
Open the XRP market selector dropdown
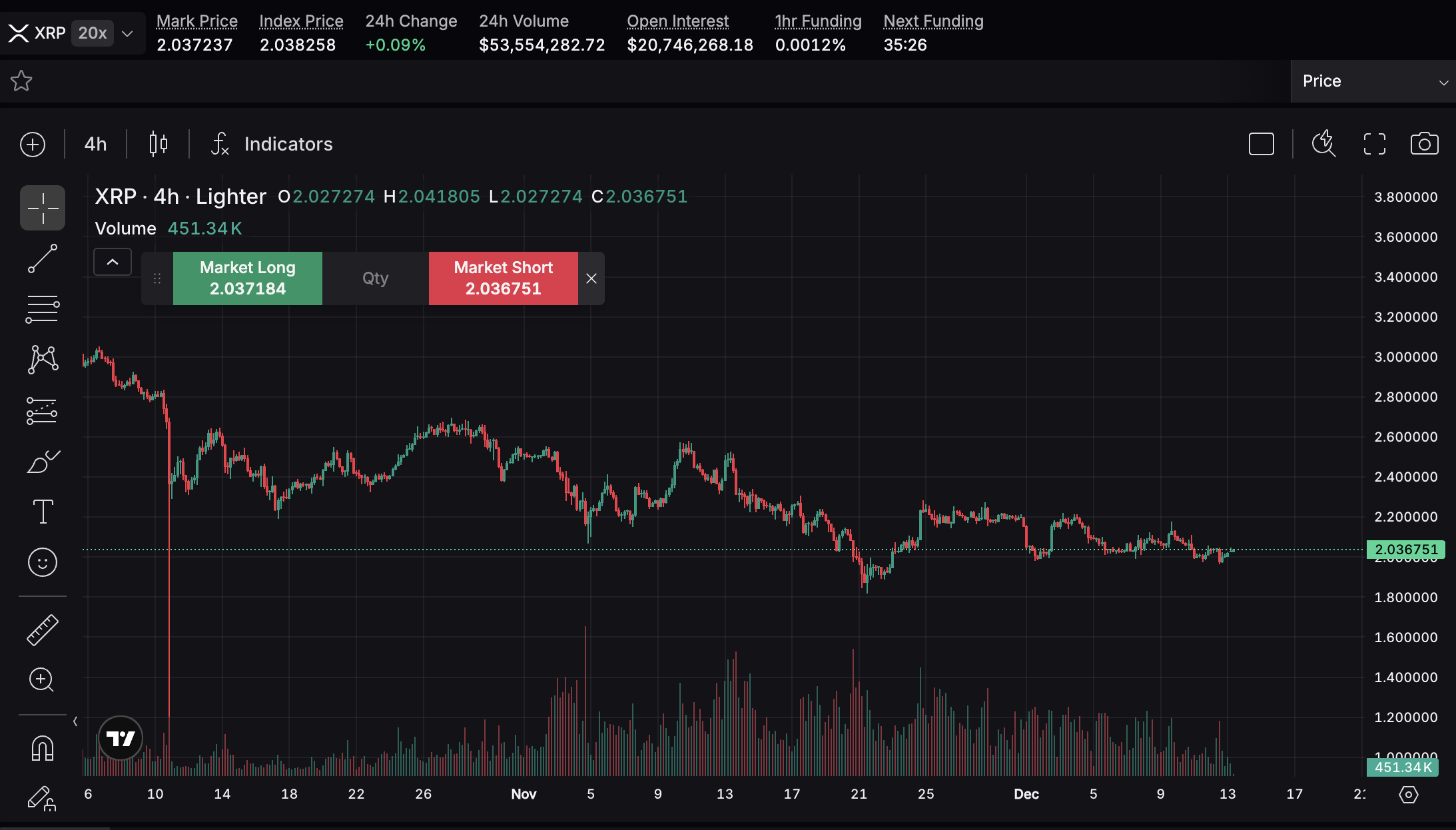[x=127, y=33]
